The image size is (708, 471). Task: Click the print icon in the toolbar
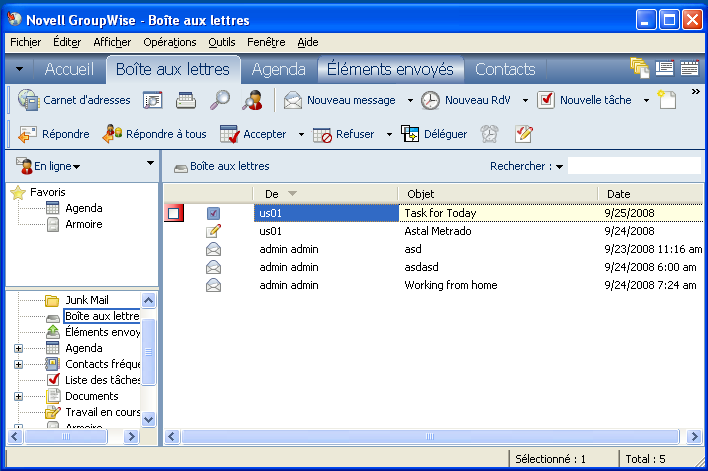[x=186, y=100]
